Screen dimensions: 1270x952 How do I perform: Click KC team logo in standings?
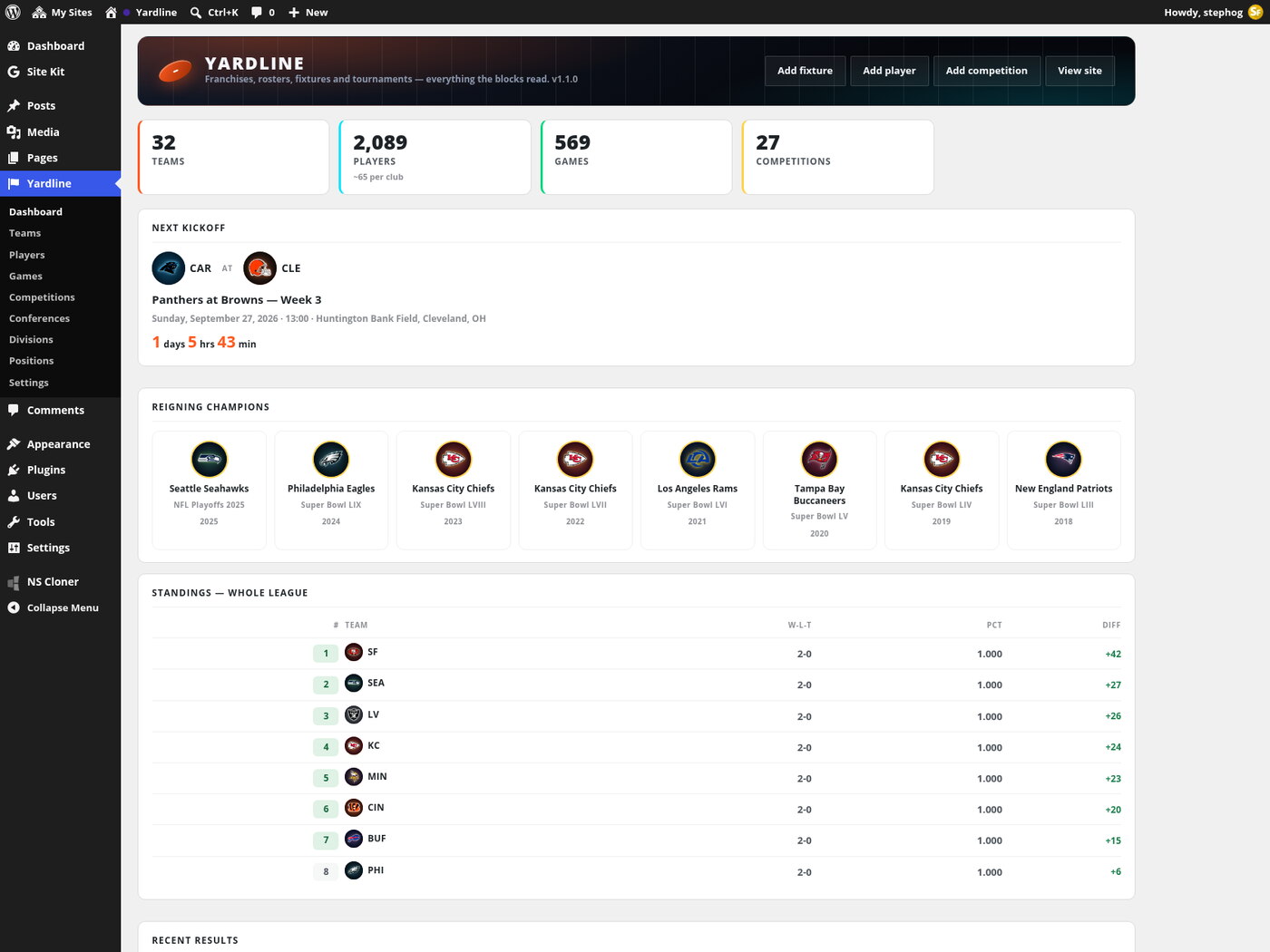pos(354,746)
